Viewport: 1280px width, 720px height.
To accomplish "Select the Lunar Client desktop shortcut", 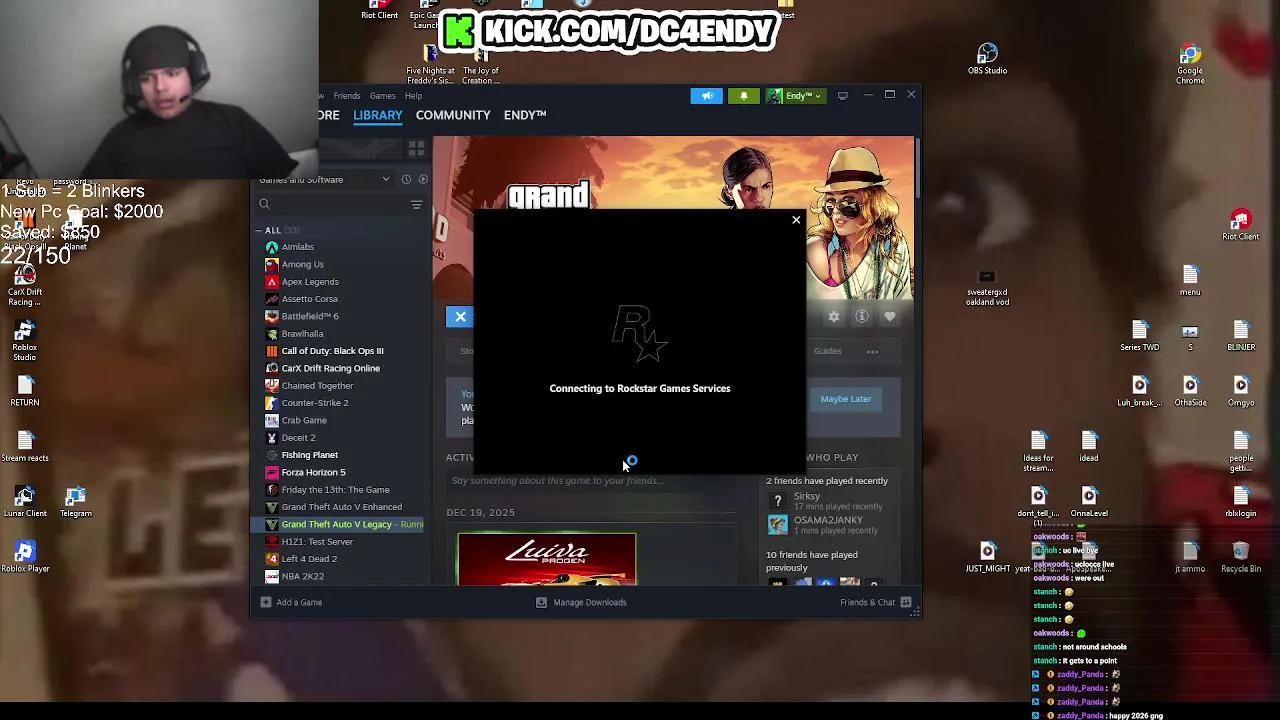I will click(25, 502).
